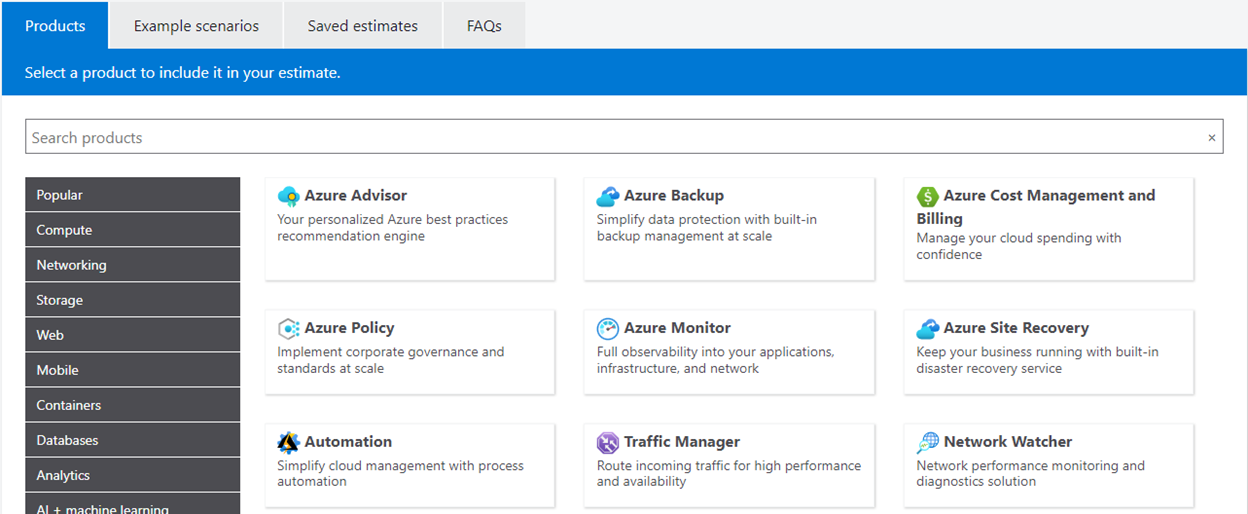Add Network Watcher via its title
Image resolution: width=1248 pixels, height=514 pixels.
1007,442
